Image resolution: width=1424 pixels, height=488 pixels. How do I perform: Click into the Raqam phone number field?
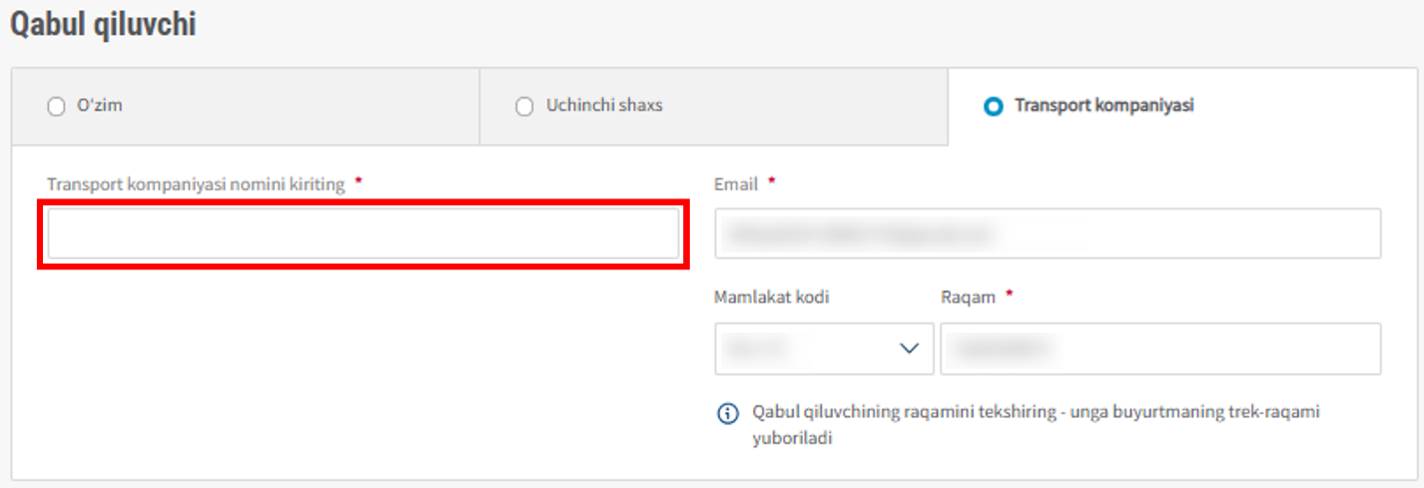tap(1160, 349)
